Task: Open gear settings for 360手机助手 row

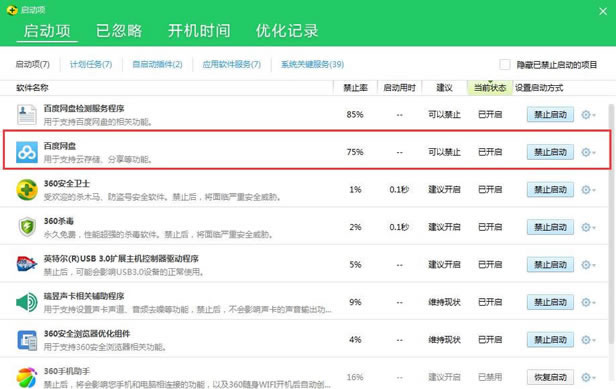Action: point(588,377)
